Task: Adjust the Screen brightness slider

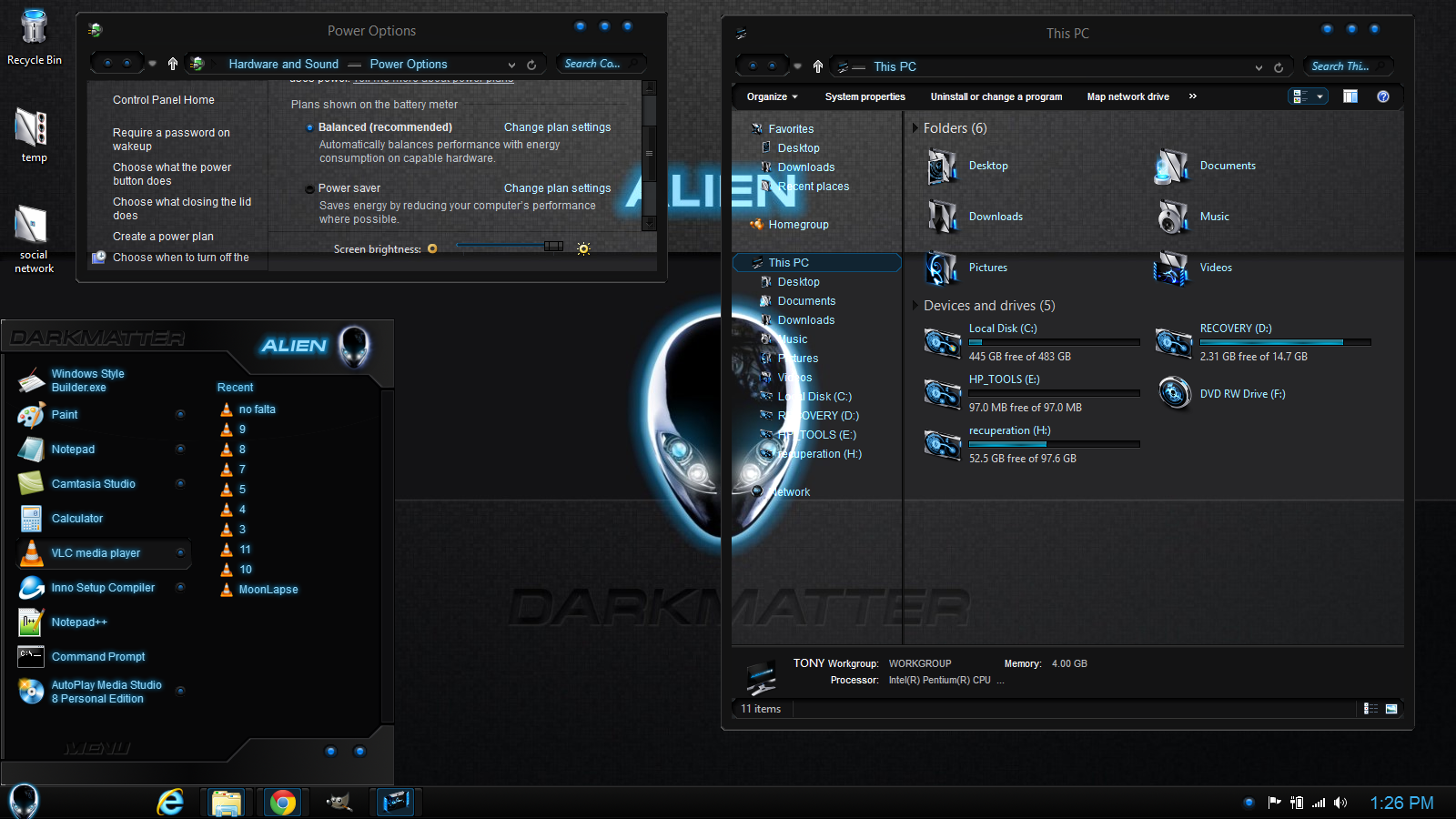Action: pos(553,247)
